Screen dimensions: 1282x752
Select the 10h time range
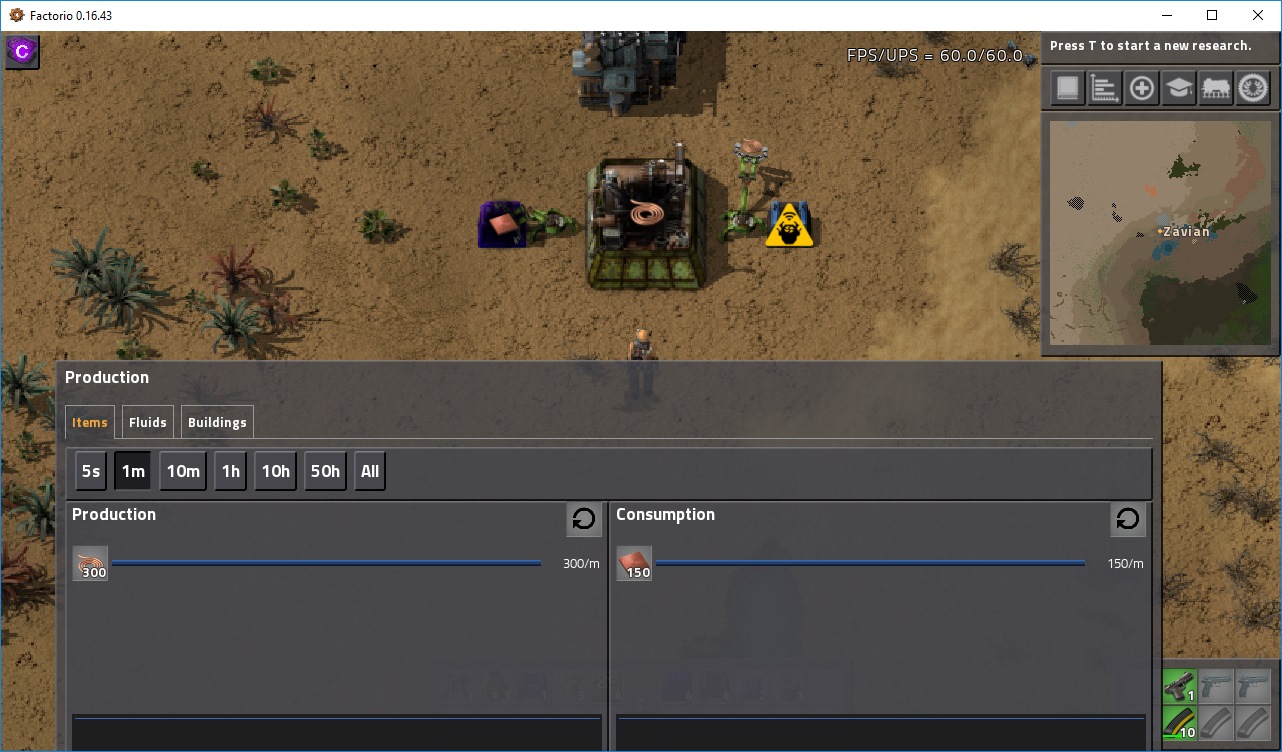pos(276,471)
